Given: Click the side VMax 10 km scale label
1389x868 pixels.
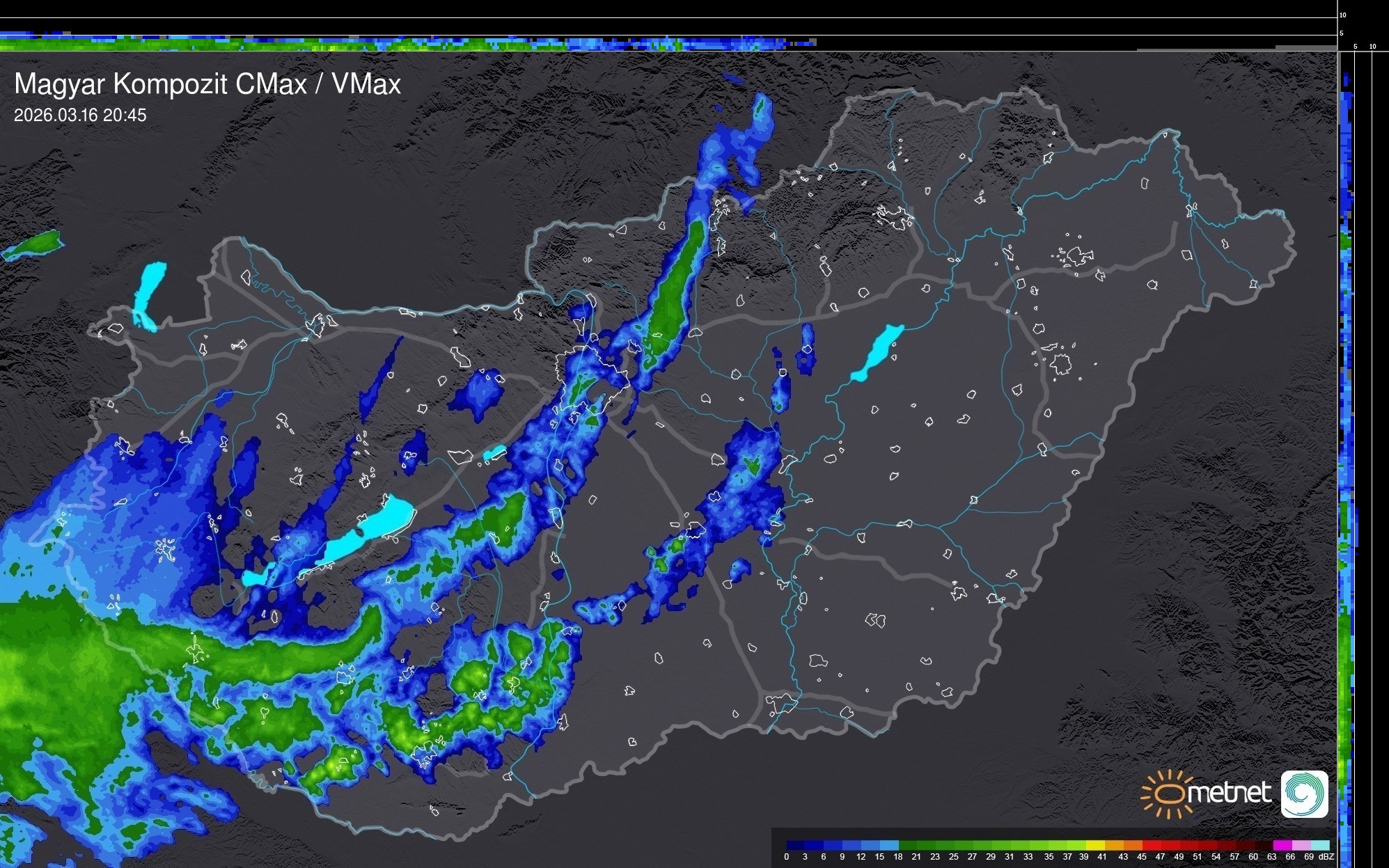Looking at the screenshot, I should coord(1373,47).
